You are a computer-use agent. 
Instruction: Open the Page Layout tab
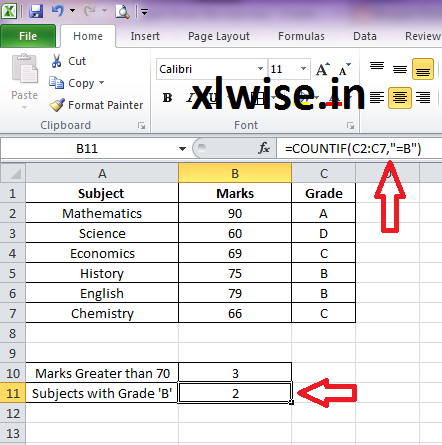(219, 36)
